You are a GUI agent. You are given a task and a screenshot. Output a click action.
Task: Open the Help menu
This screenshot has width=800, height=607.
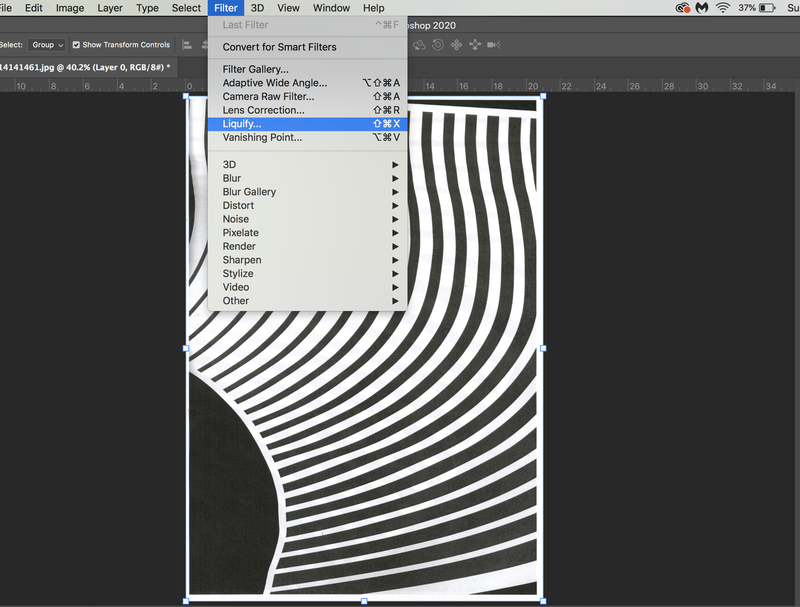[x=373, y=8]
